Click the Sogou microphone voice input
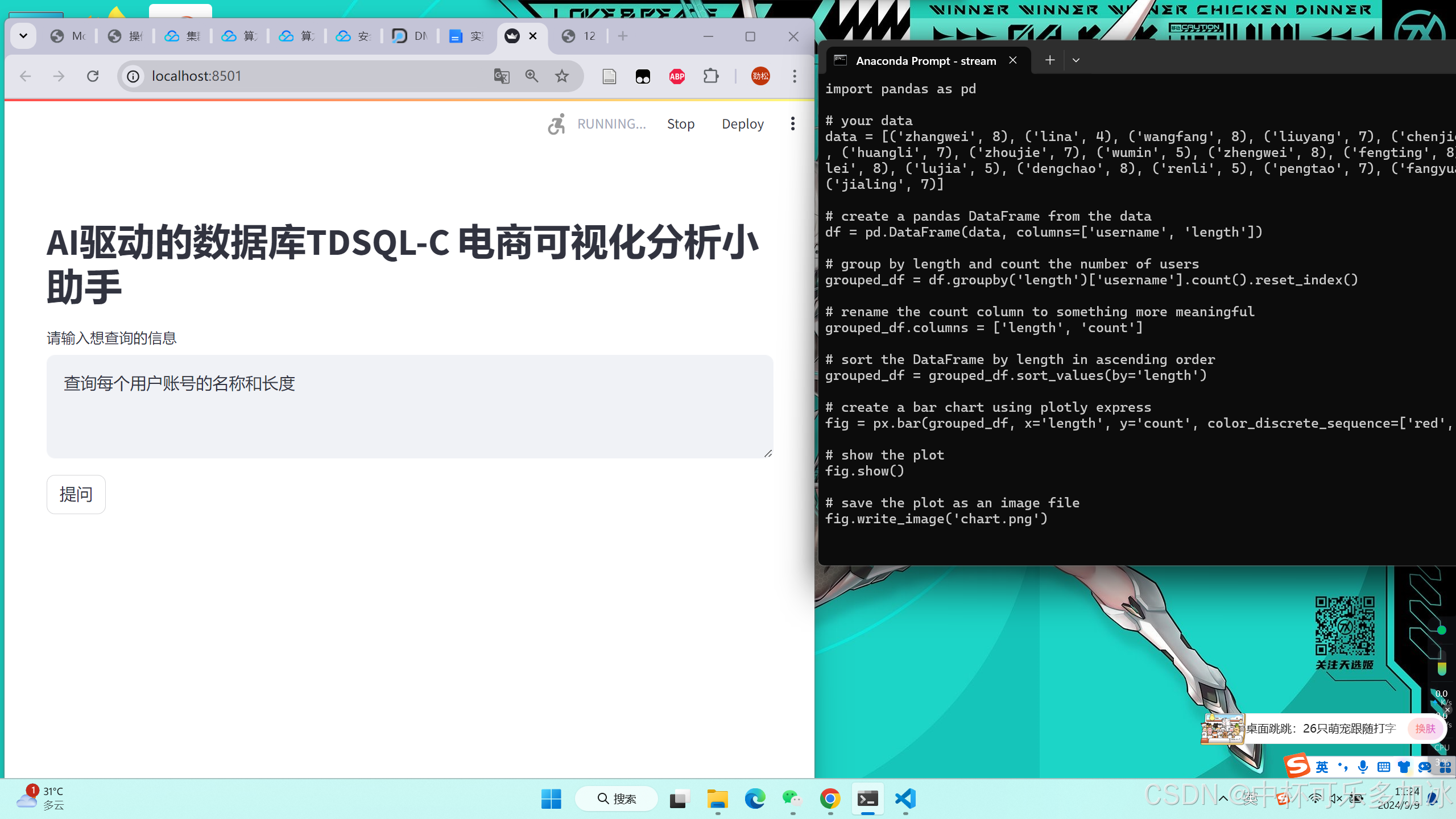This screenshot has height=819, width=1456. pos(1363,767)
